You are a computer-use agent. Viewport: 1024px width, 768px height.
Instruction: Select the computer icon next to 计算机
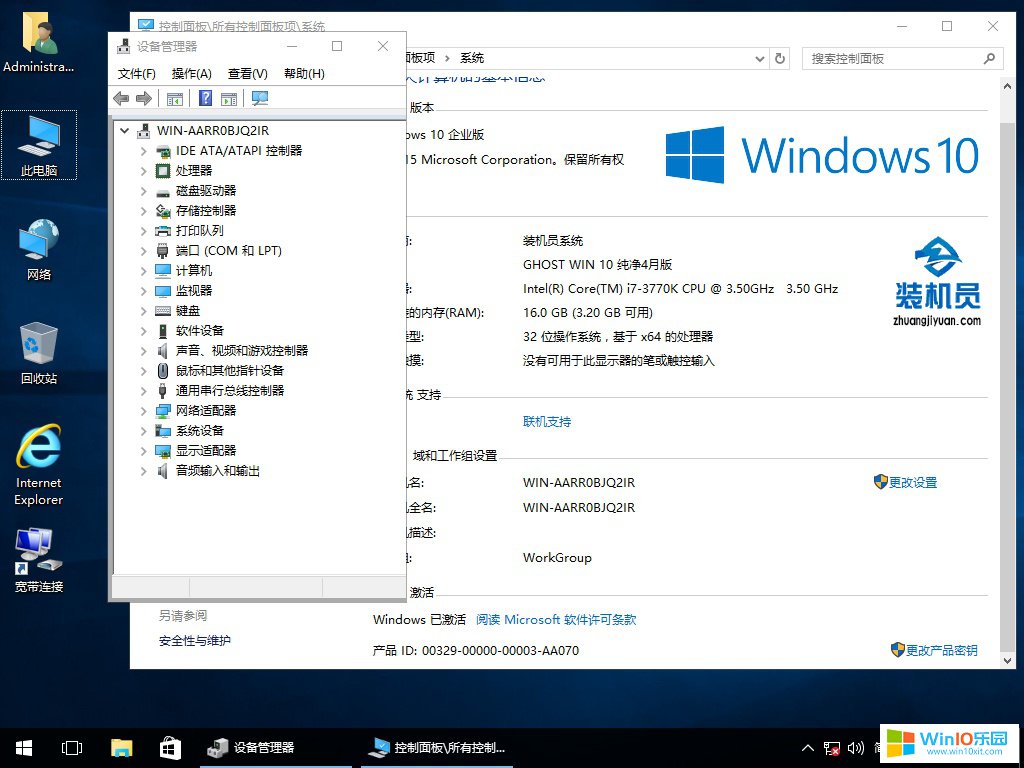(163, 271)
